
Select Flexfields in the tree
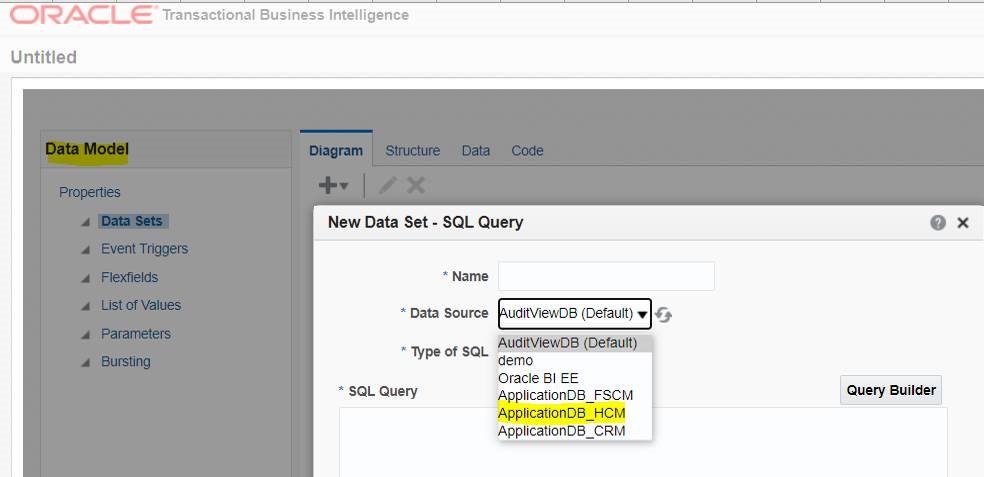[x=129, y=277]
